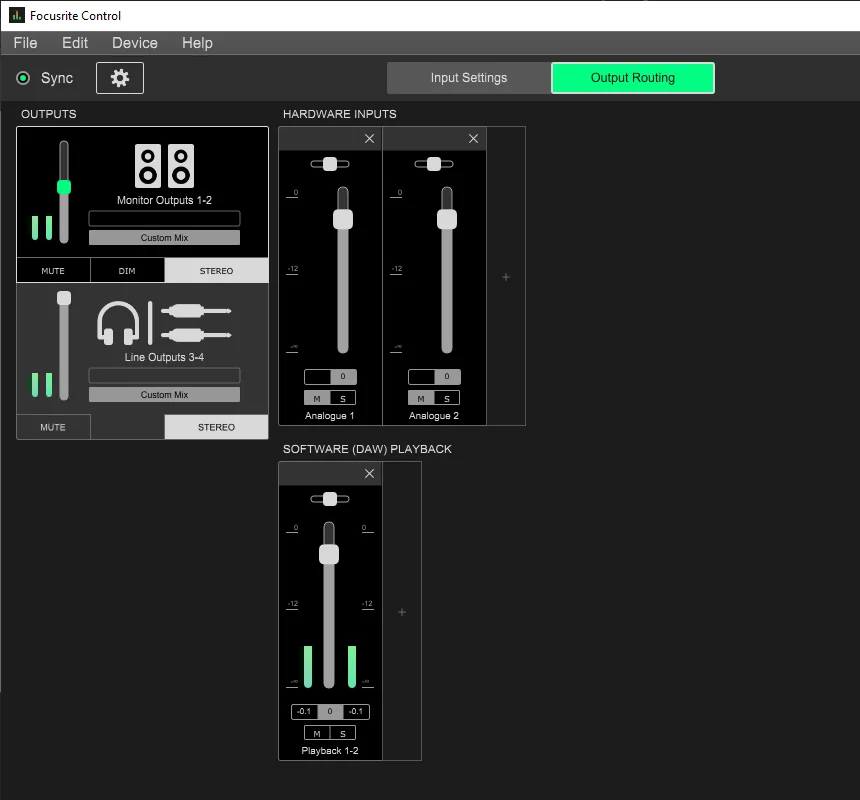Click the Focusrite Control app icon in title bar

pyautogui.click(x=17, y=15)
